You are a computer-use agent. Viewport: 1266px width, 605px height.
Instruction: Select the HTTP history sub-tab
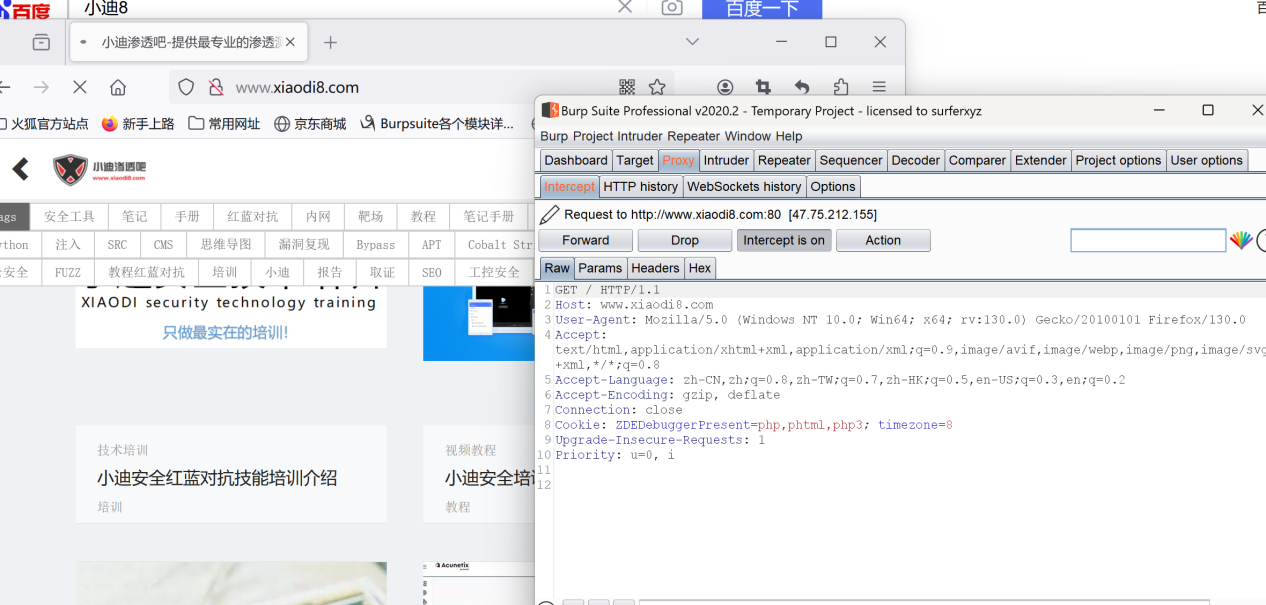[641, 186]
